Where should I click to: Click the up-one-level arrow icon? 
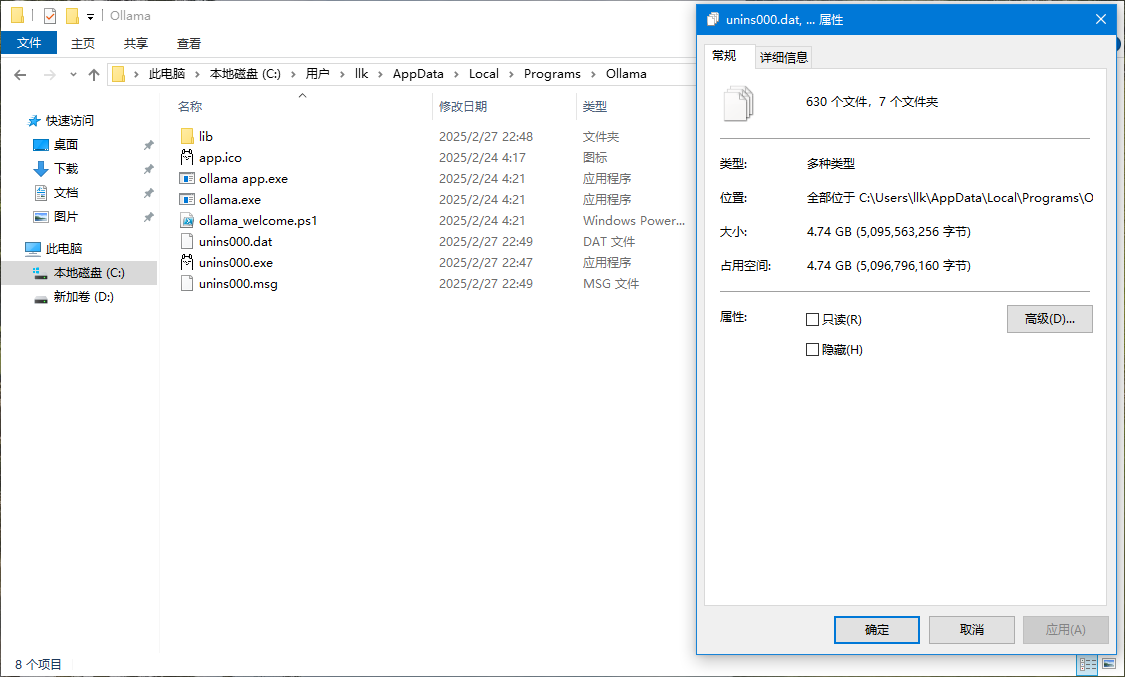[x=94, y=74]
